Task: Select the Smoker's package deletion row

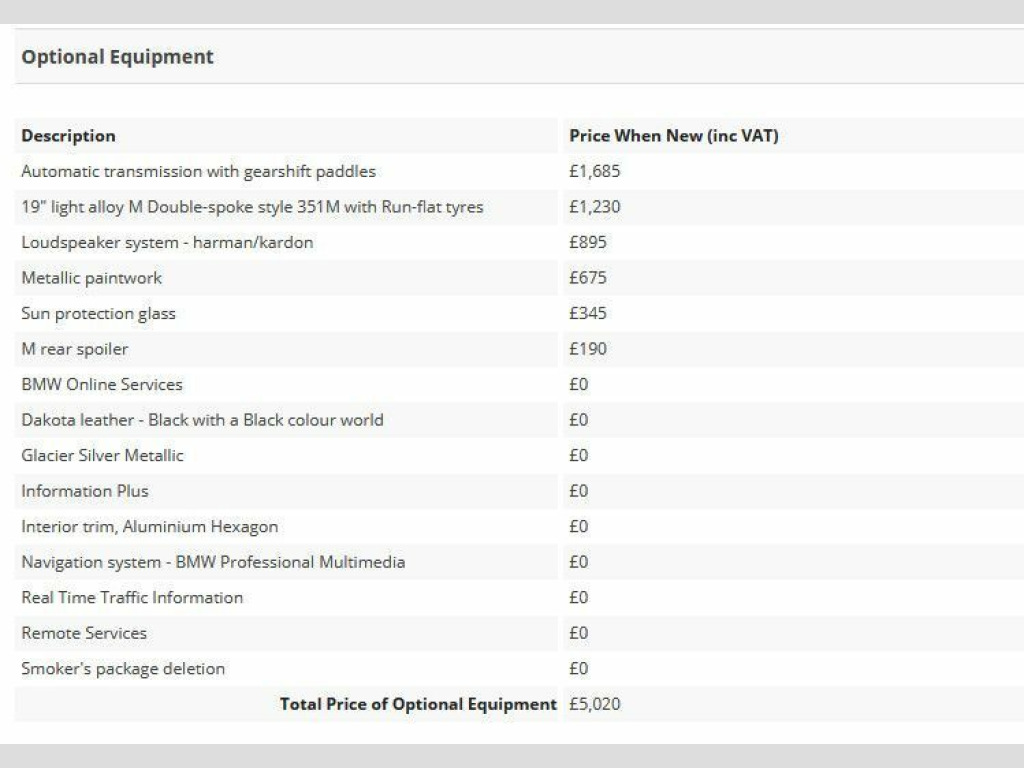Action: tap(123, 668)
